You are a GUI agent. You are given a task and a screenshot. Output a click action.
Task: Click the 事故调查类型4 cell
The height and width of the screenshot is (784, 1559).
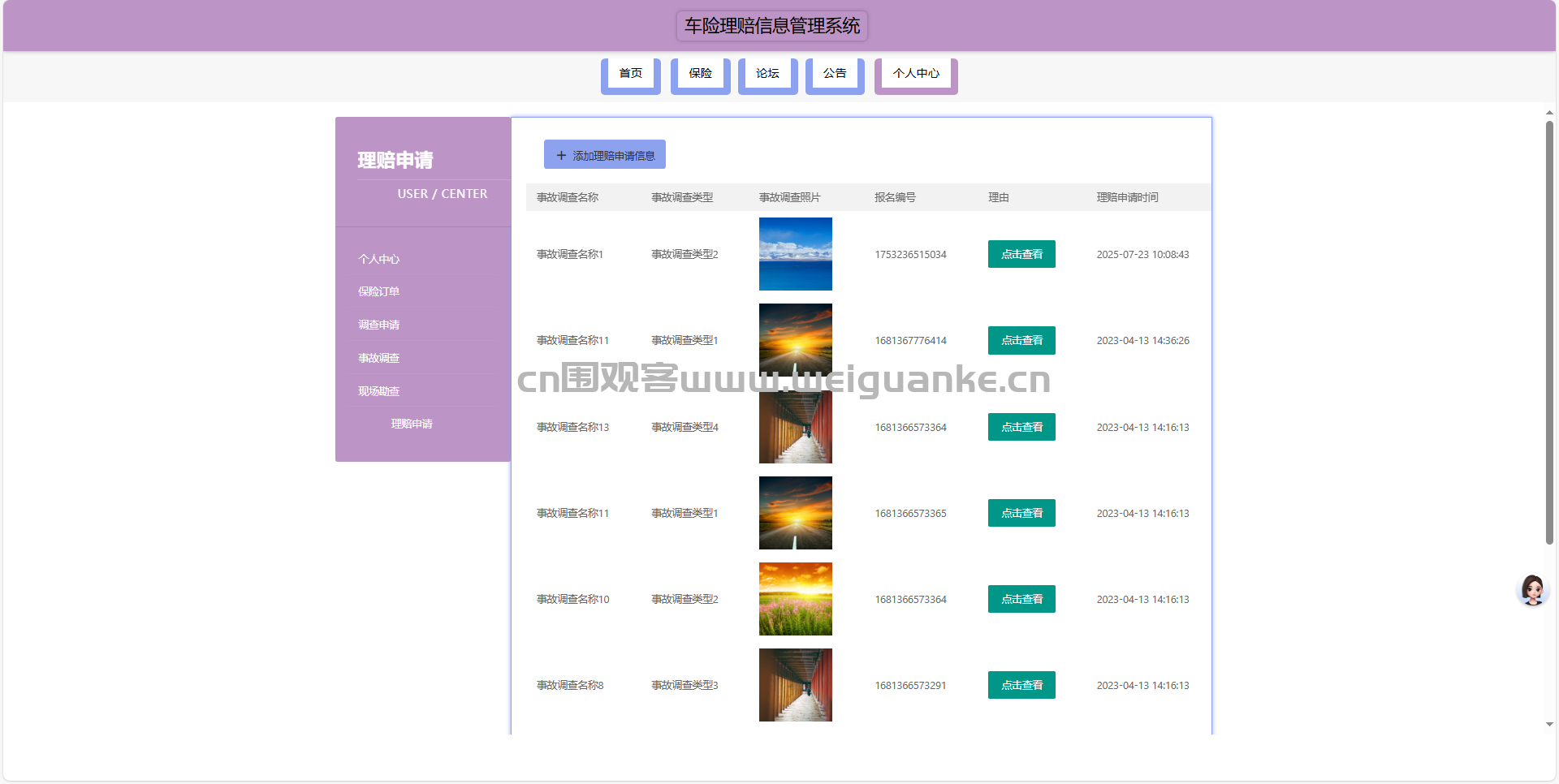tap(684, 427)
